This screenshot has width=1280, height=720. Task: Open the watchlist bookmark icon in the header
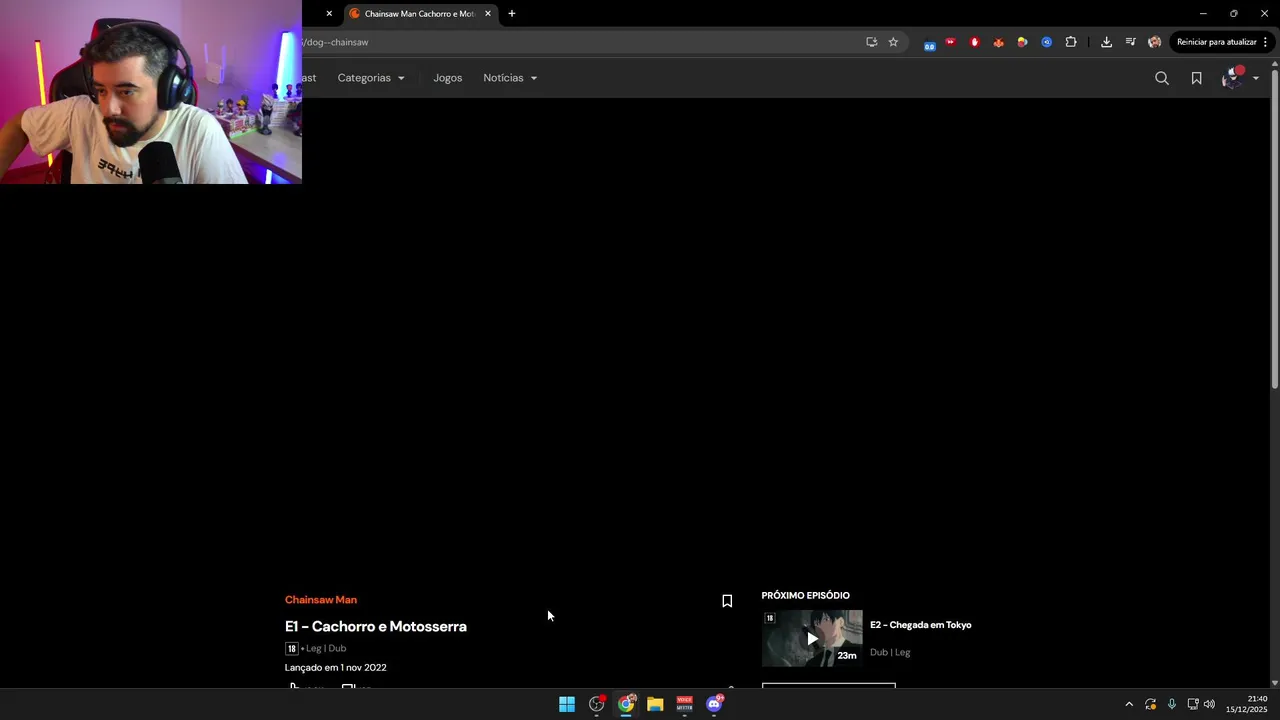(1196, 78)
